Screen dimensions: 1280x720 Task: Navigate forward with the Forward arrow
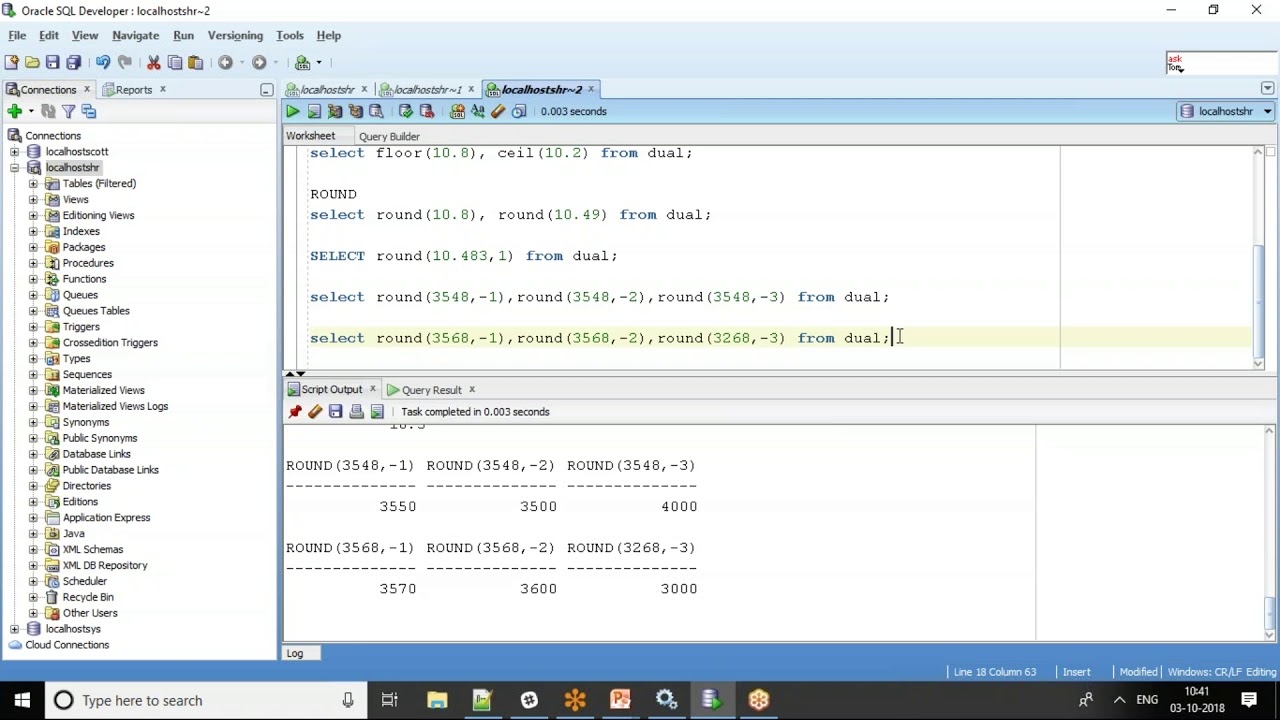pos(259,62)
